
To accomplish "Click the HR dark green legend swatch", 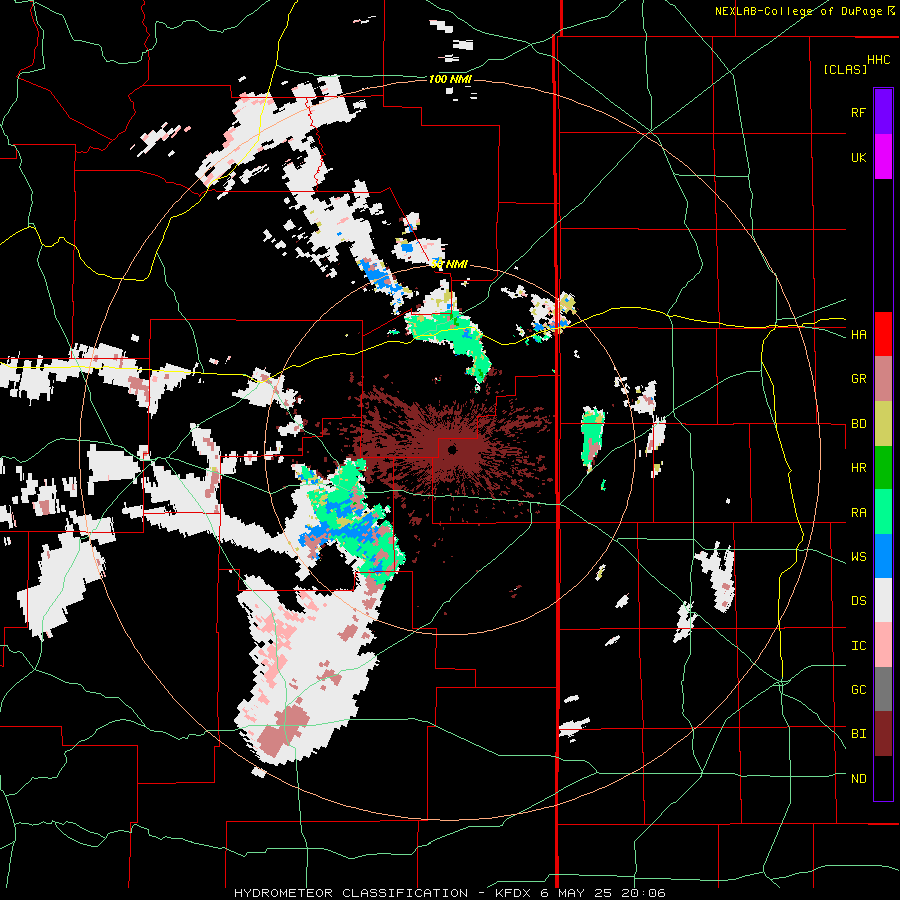I will pos(883,468).
